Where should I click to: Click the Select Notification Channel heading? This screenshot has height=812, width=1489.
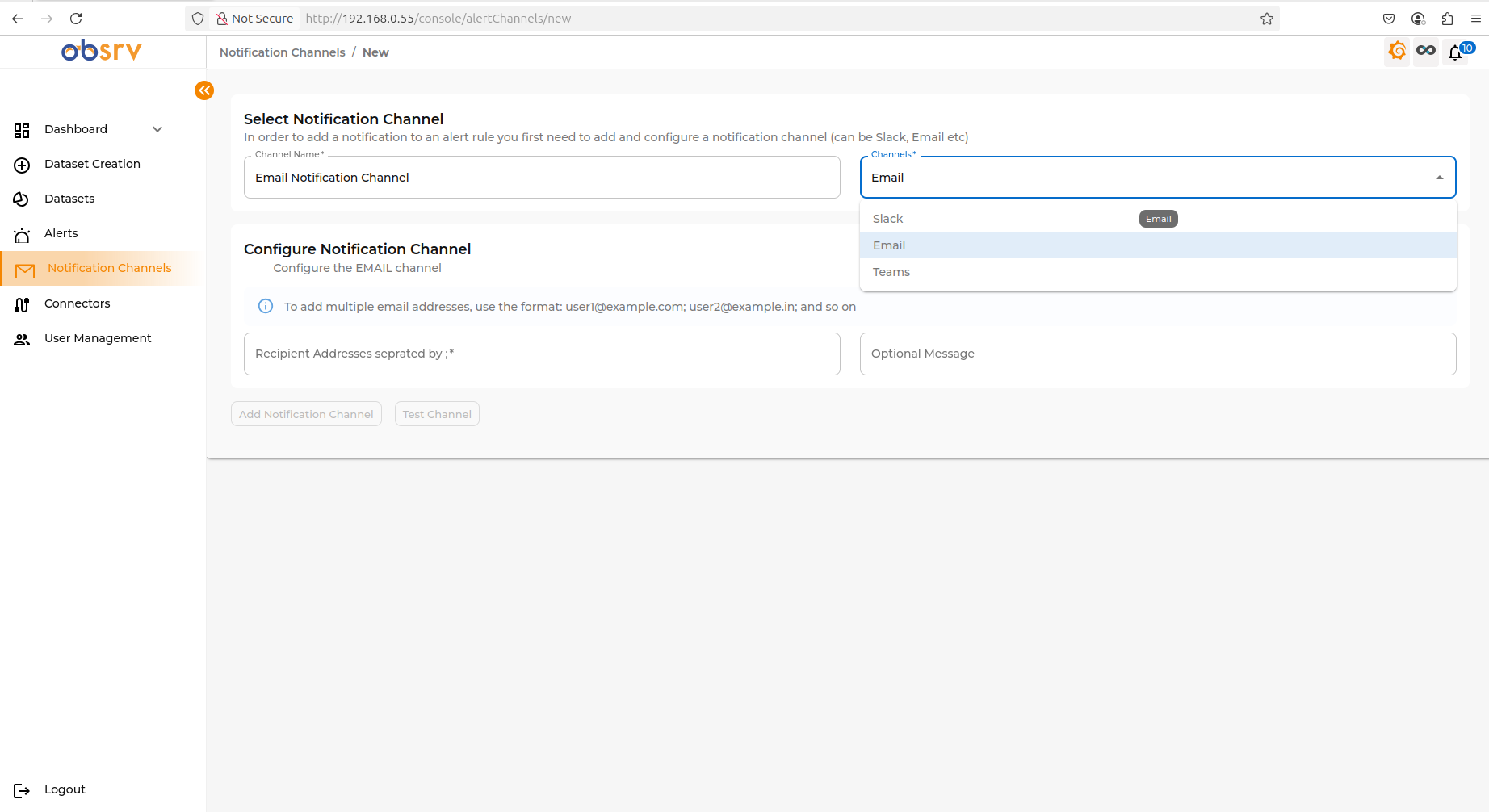click(x=343, y=119)
